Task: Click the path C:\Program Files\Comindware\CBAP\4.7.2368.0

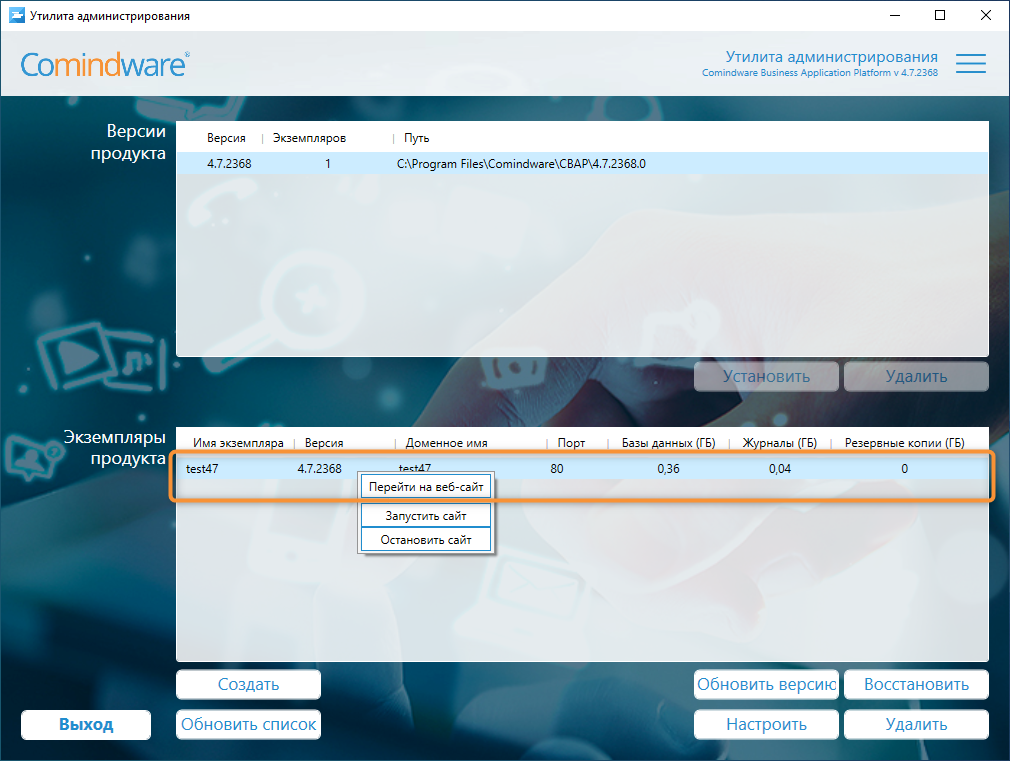Action: click(x=521, y=164)
